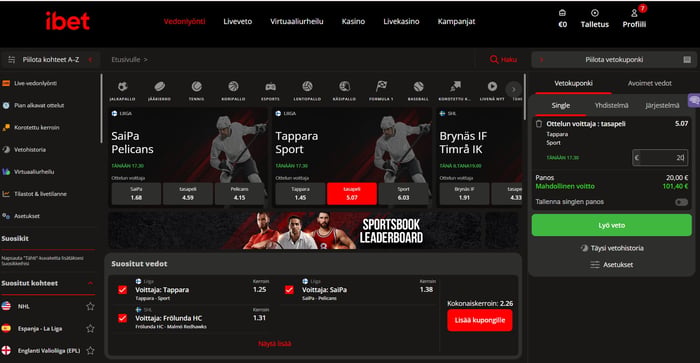Select Tappara 1.45 odds button
The height and width of the screenshot is (363, 700).
(x=300, y=193)
